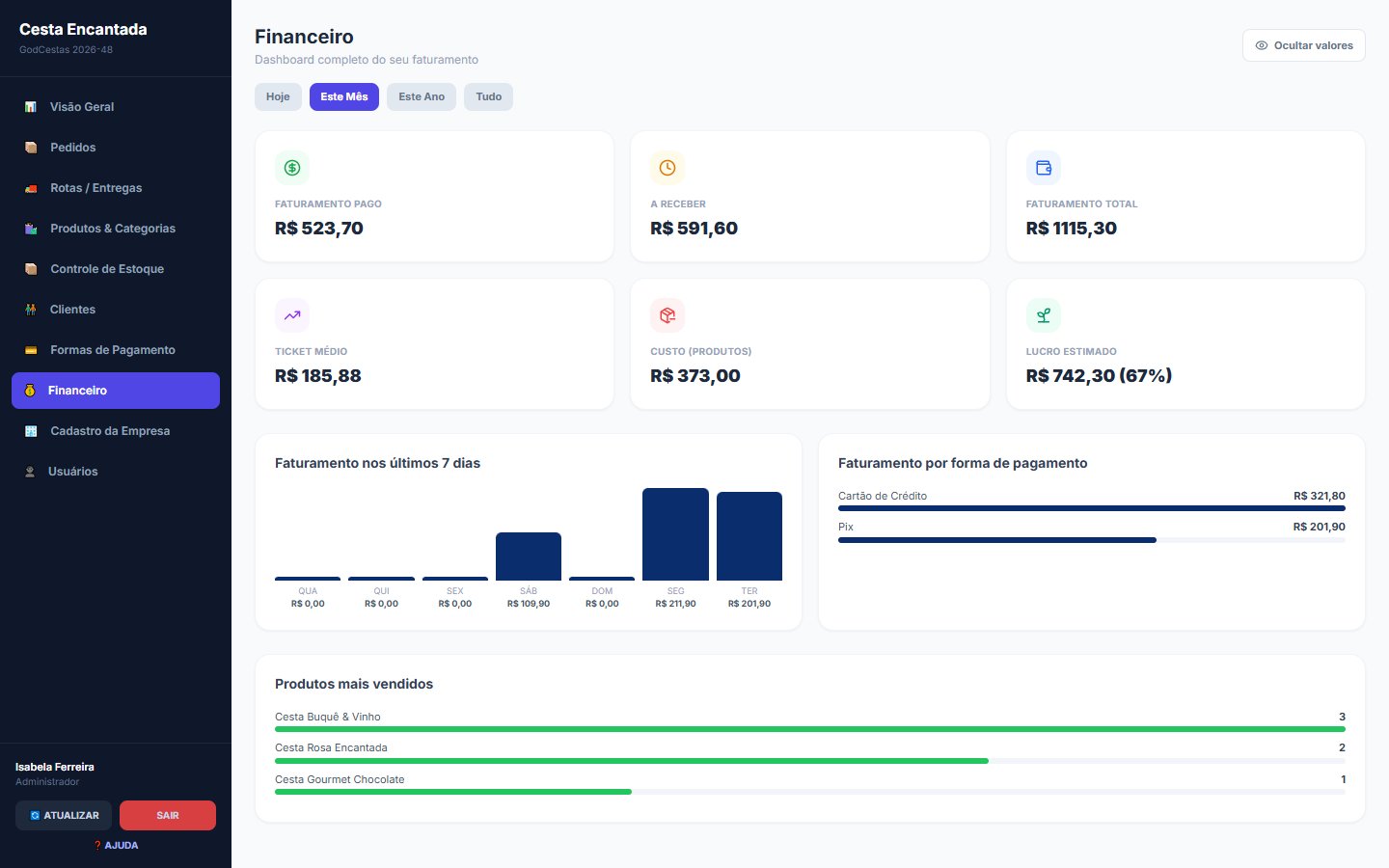1389x868 pixels.
Task: Click the Produtos & Categorias bag icon
Action: [x=31, y=229]
